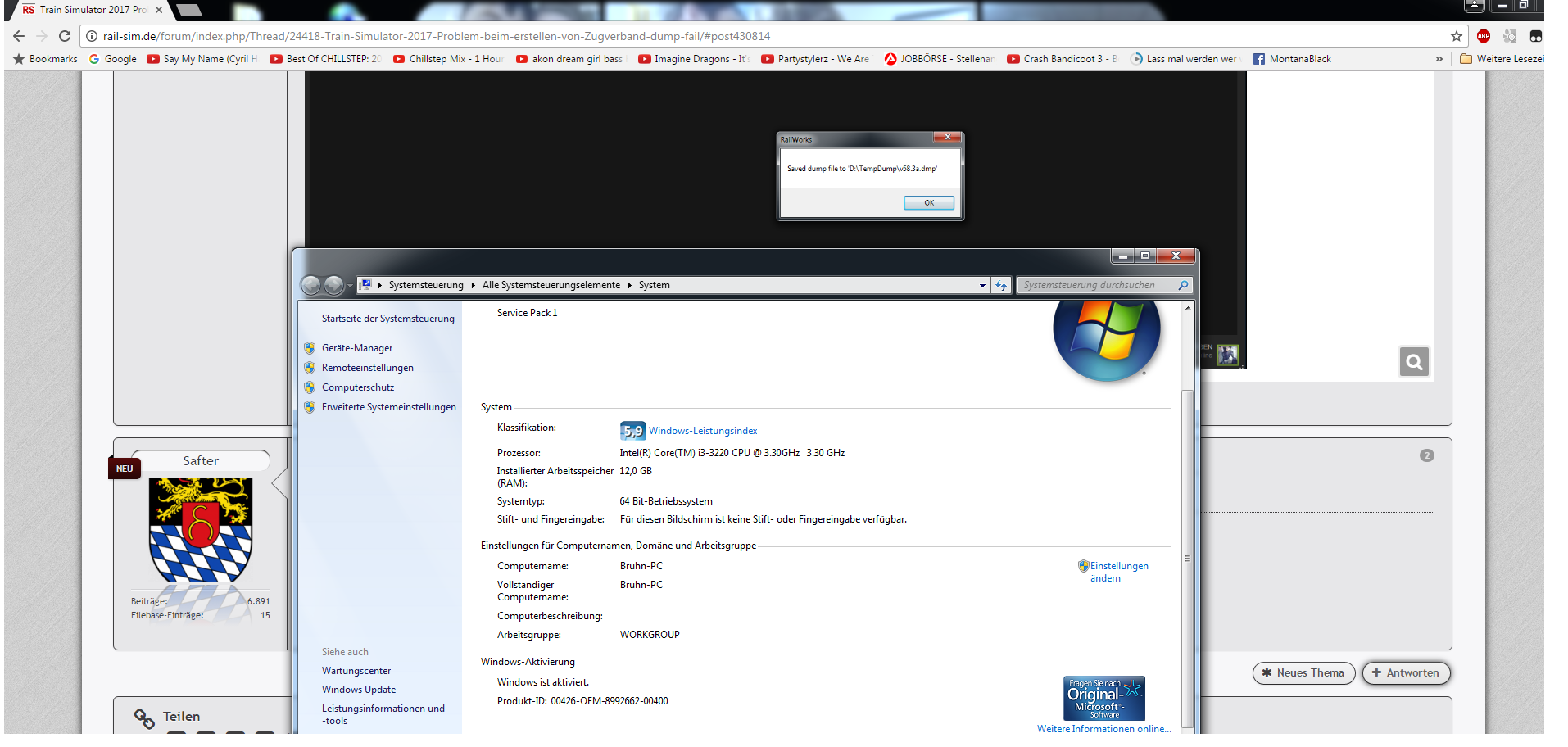This screenshot has height=747, width=1568.
Task: Click the 'Systemsteuerung durchsuchen' search field
Action: pos(1104,285)
